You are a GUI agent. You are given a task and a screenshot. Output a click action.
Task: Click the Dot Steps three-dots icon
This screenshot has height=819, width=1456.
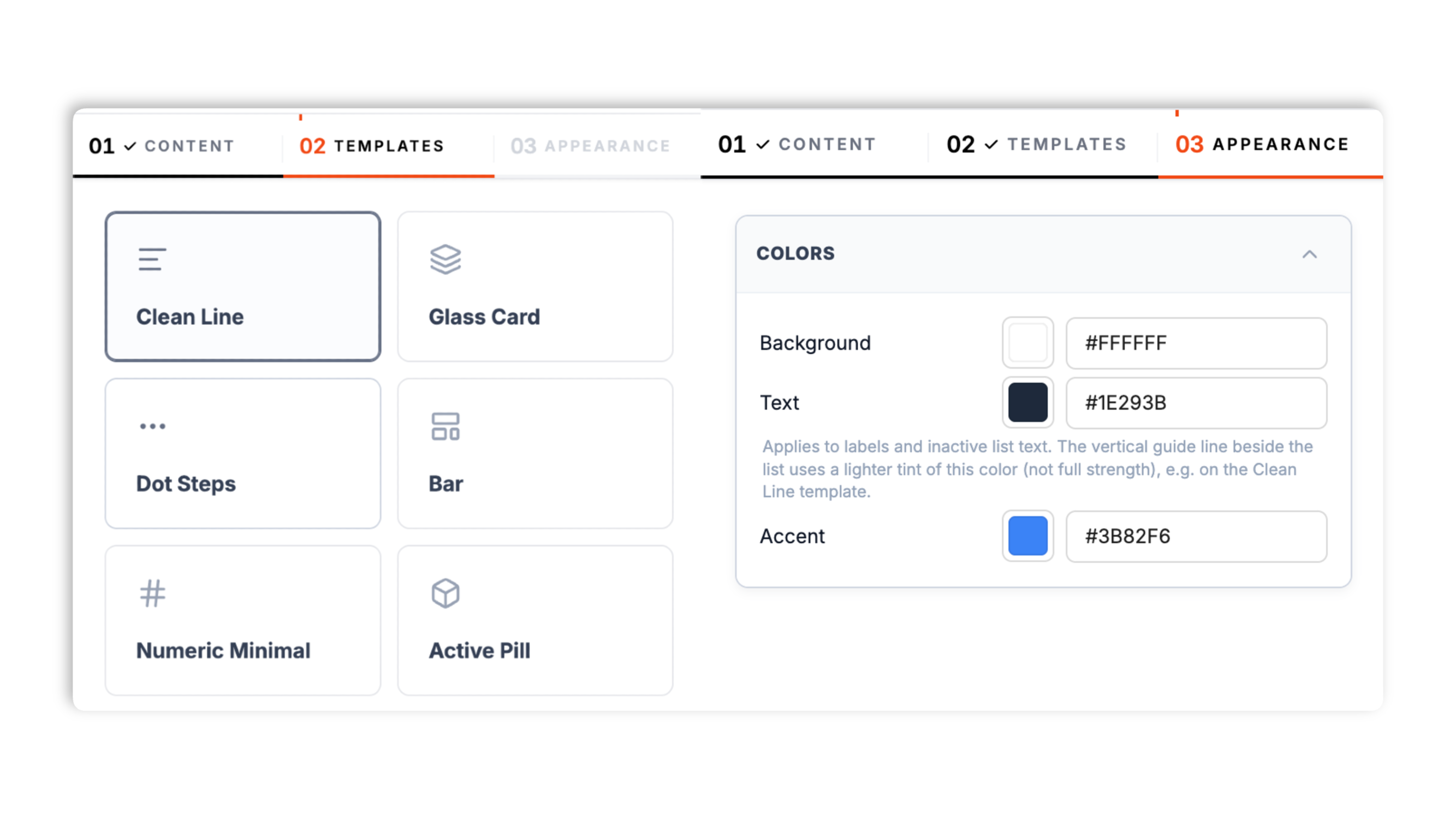tap(153, 426)
